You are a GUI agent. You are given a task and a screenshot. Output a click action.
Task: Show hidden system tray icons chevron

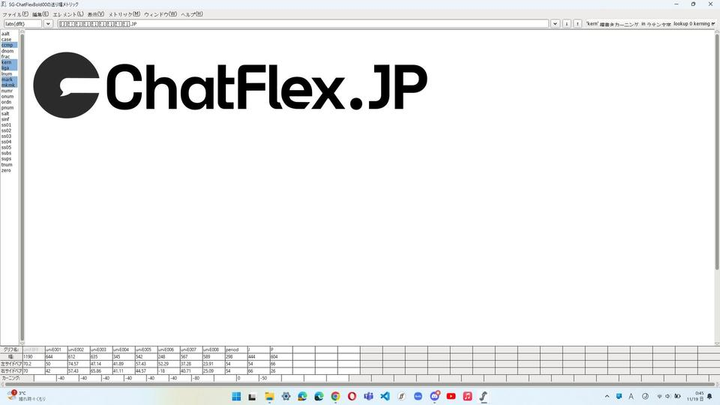[x=607, y=396]
